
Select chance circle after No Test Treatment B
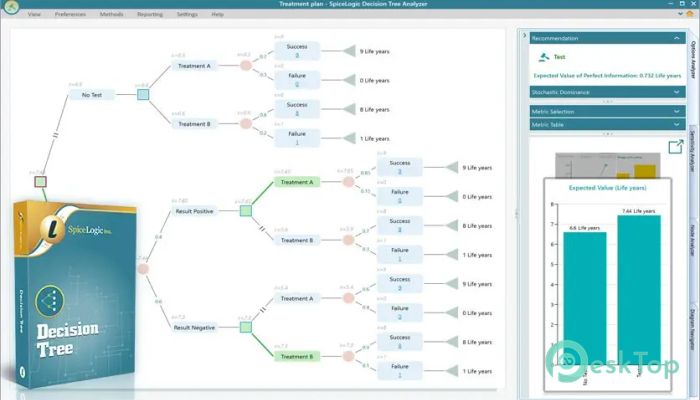246,124
